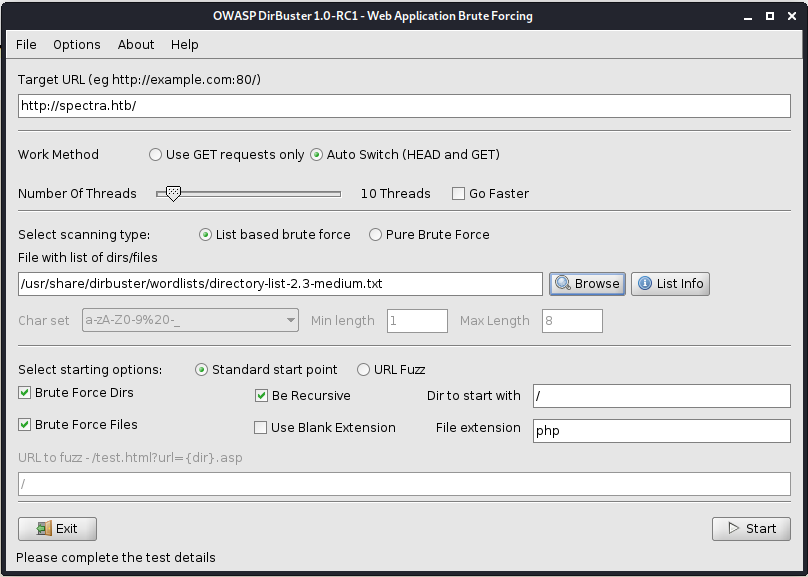
Task: Click the 10 Threads label
Action: tap(396, 194)
